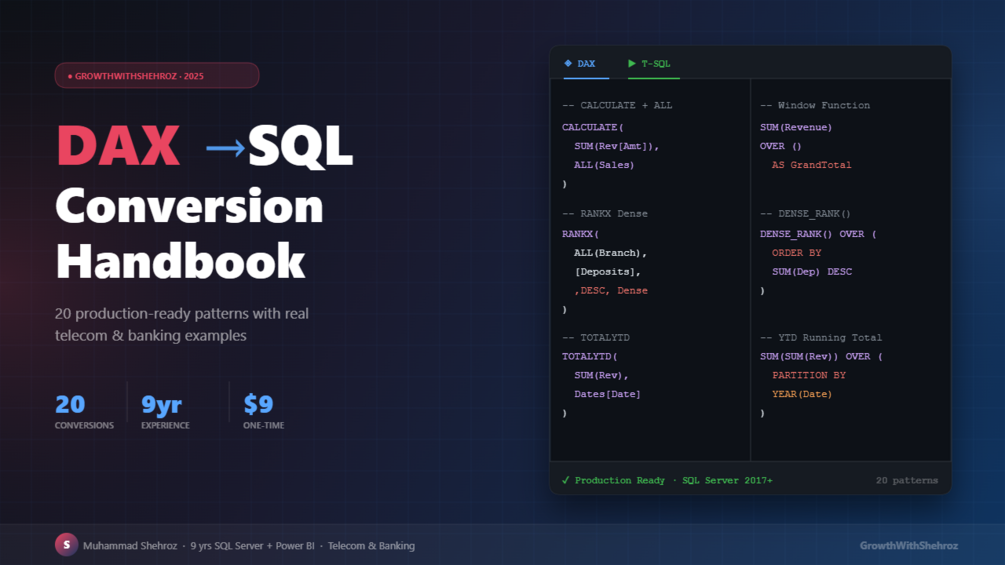Click the 'SUM(SUM(Rev)) OVER (' code line

click(x=821, y=356)
